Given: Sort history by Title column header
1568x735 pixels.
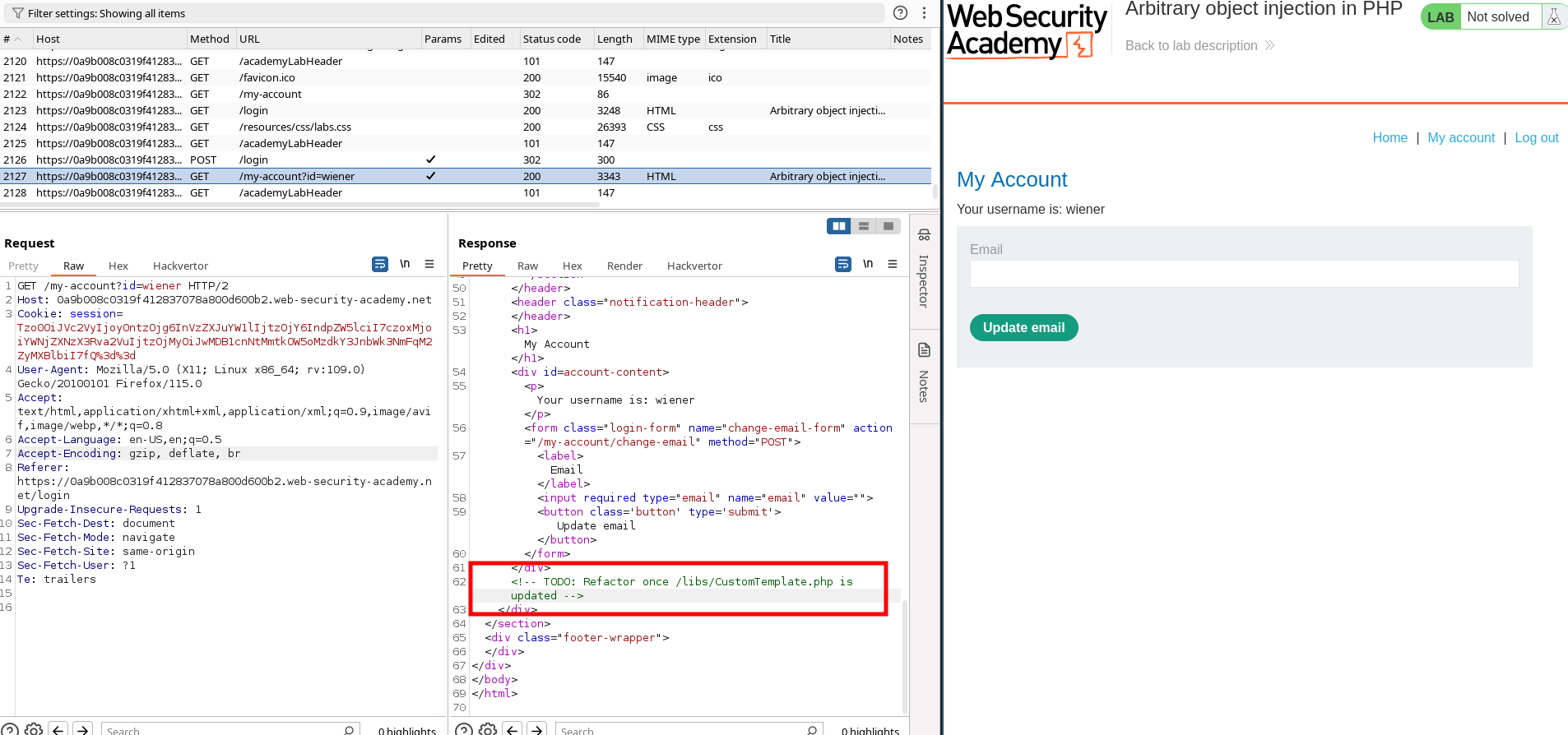Looking at the screenshot, I should 828,39.
